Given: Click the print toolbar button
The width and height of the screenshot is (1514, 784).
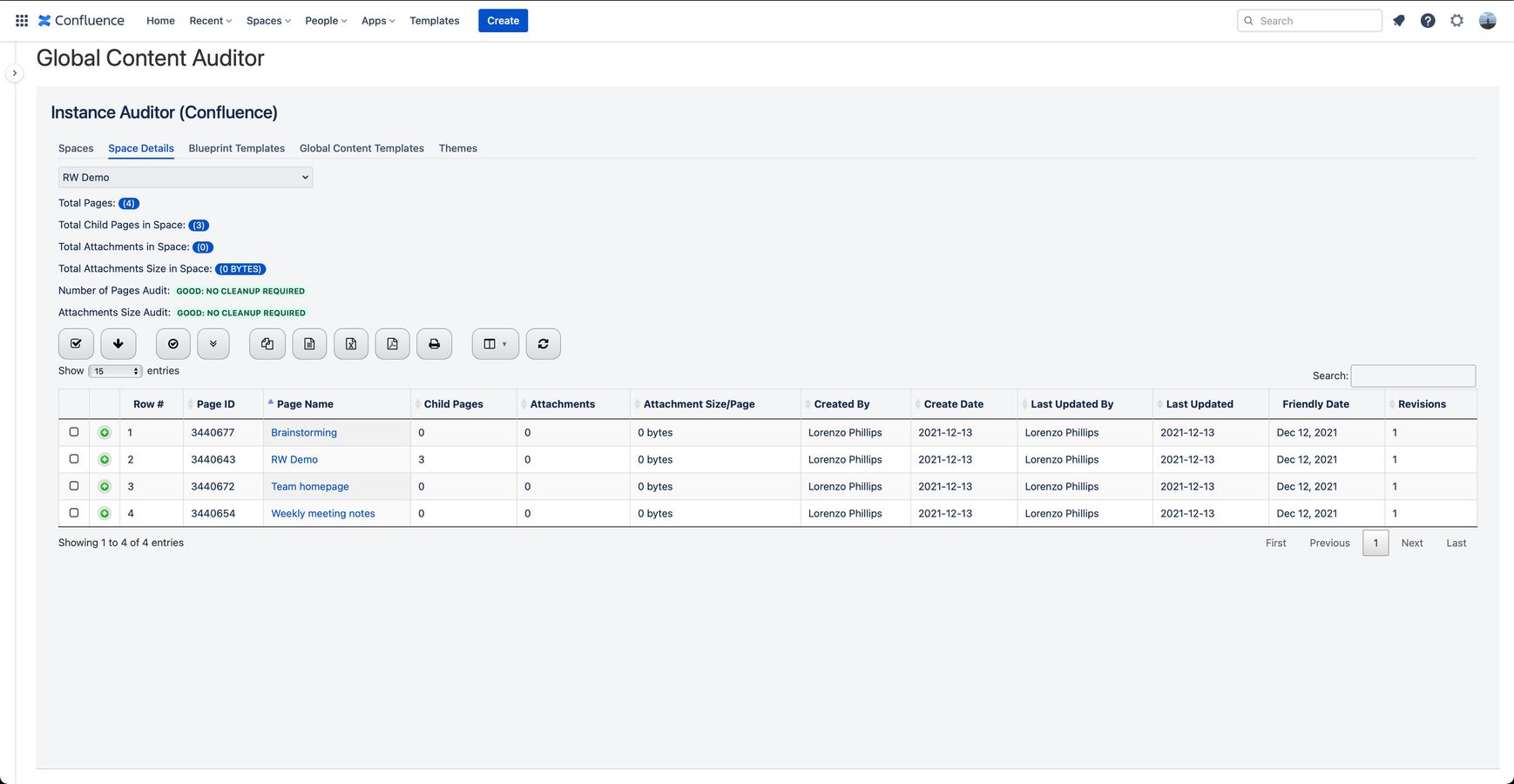Looking at the screenshot, I should click(434, 343).
